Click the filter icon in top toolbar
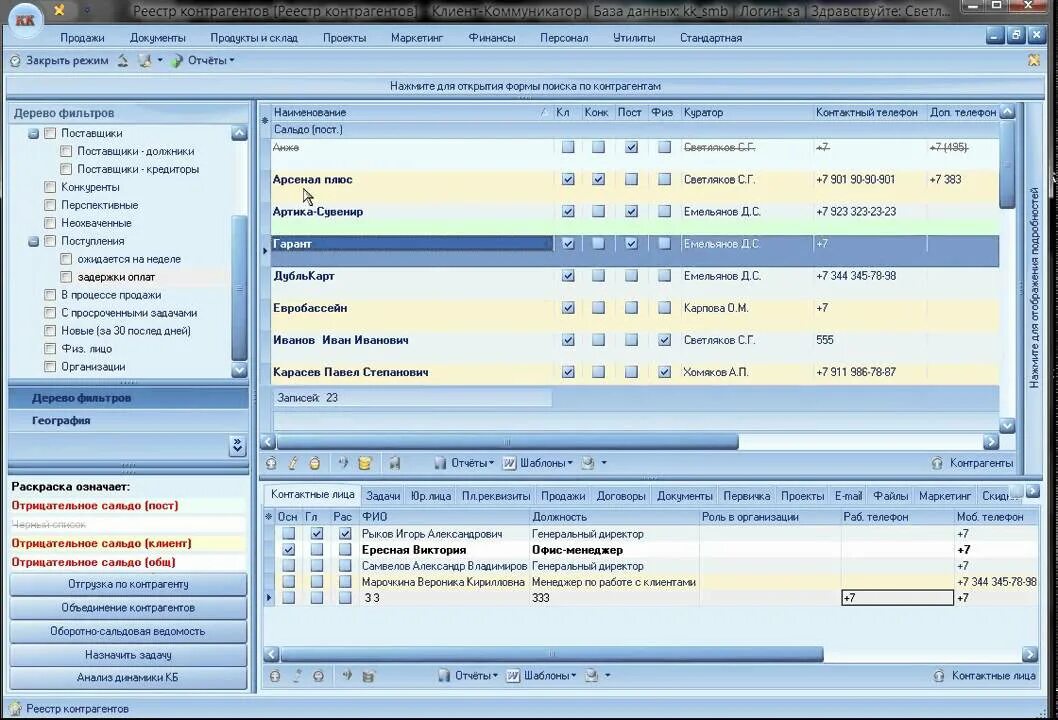 click(144, 61)
